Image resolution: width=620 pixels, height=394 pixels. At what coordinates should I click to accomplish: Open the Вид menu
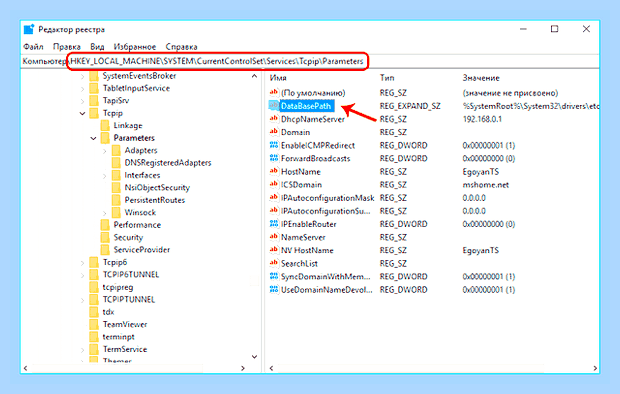pos(97,47)
